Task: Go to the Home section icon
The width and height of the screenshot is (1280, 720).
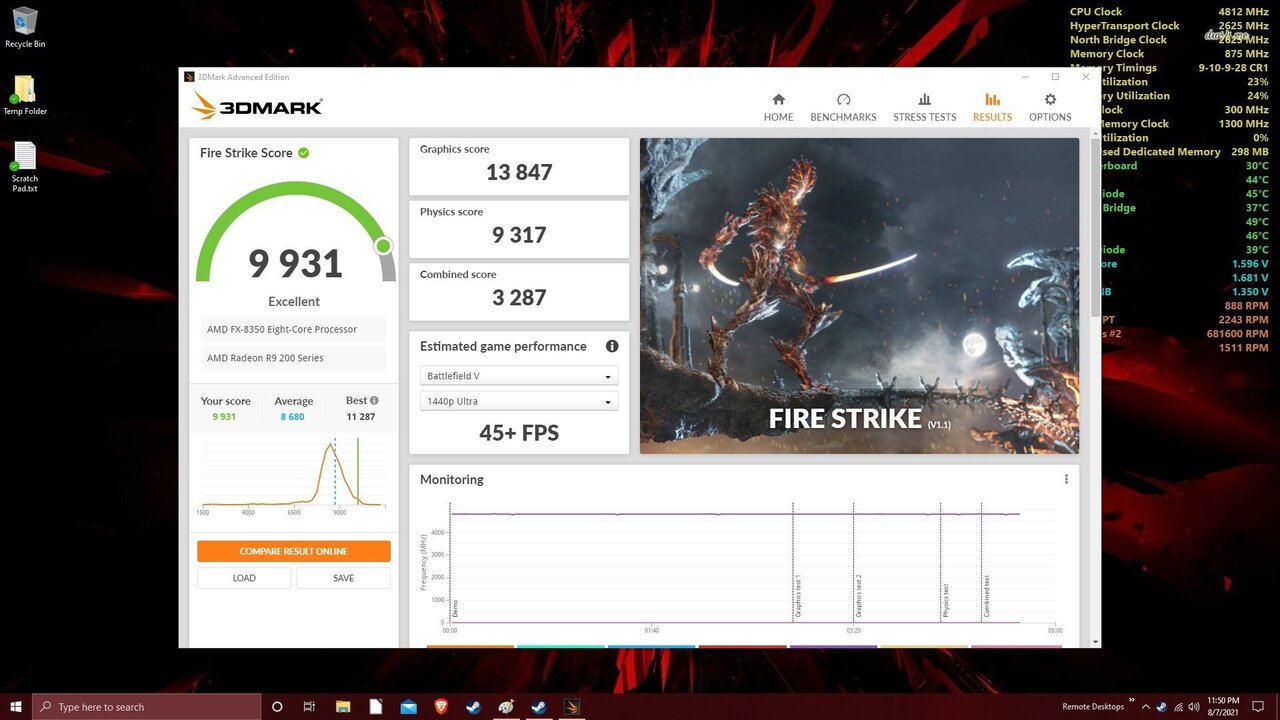Action: 778,100
